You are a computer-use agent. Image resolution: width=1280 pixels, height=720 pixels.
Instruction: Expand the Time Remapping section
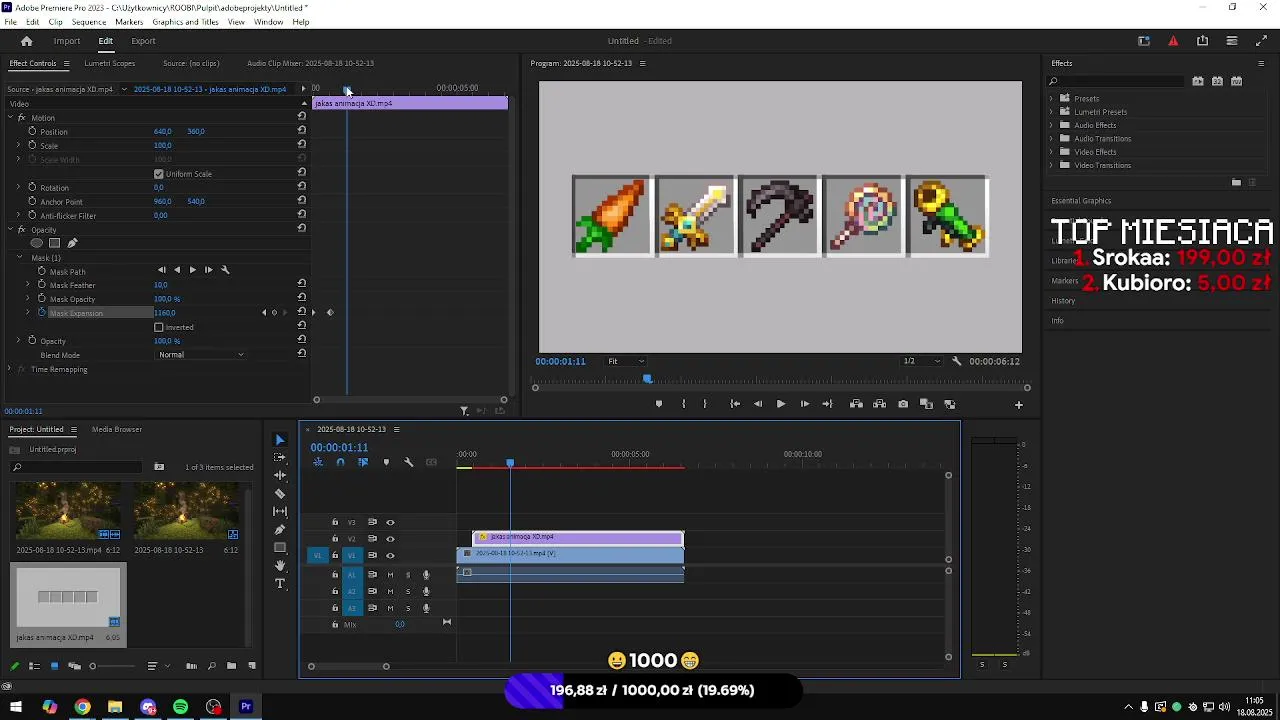point(10,369)
